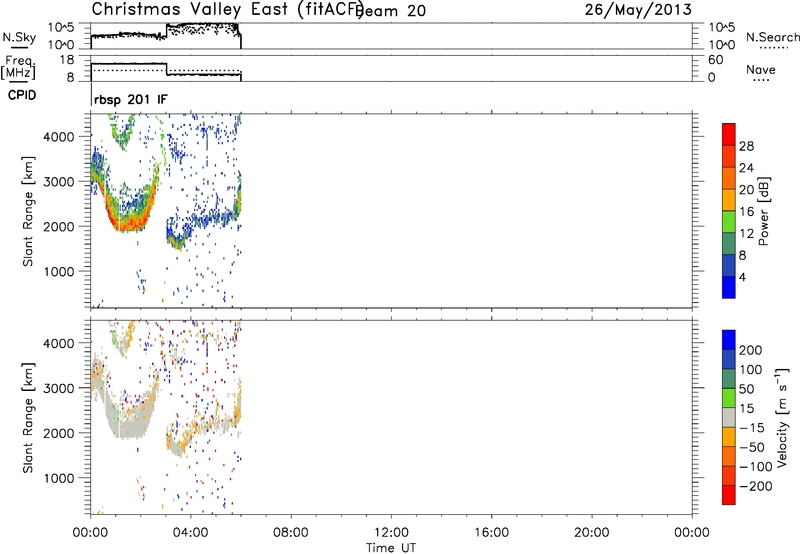Click the red top of power colorbar
This screenshot has height=554, width=800.
(729, 132)
